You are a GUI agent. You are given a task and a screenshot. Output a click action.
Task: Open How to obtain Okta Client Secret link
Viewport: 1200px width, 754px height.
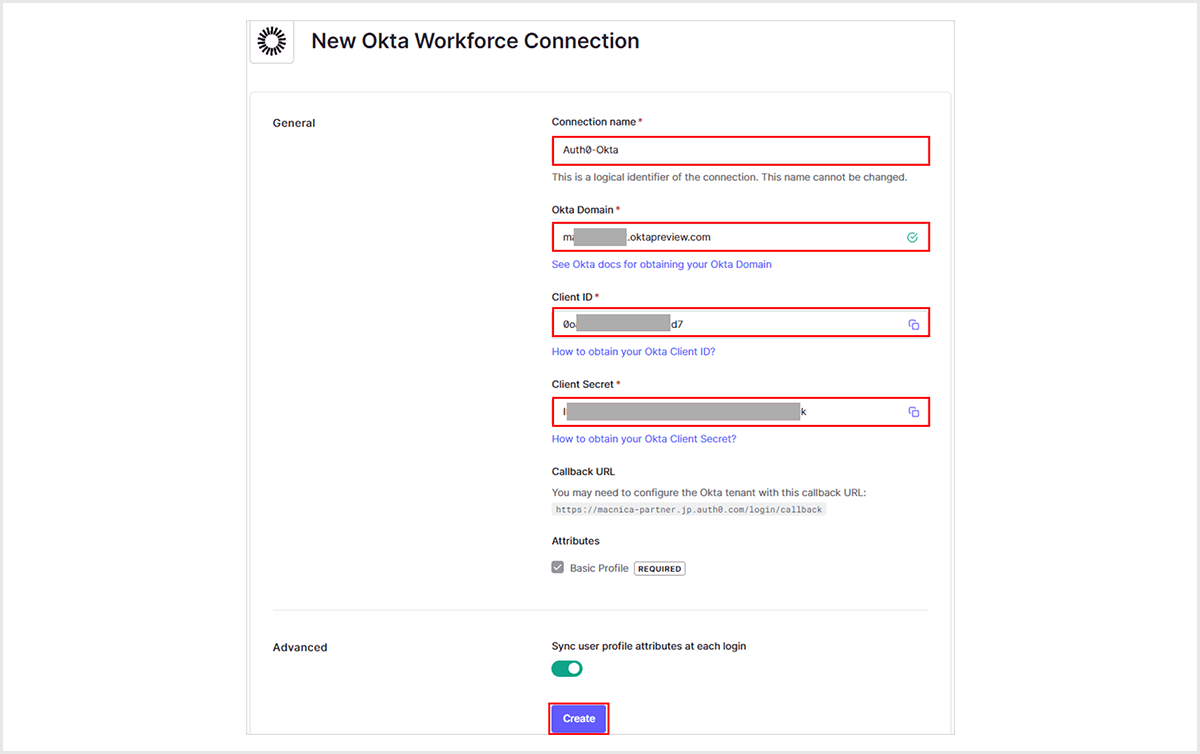(643, 439)
